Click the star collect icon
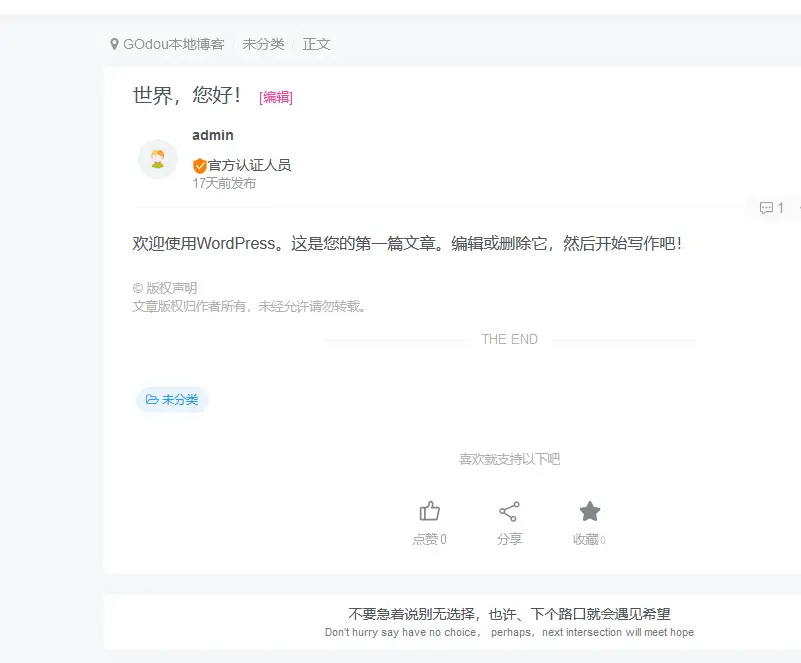801x663 pixels. 590,510
